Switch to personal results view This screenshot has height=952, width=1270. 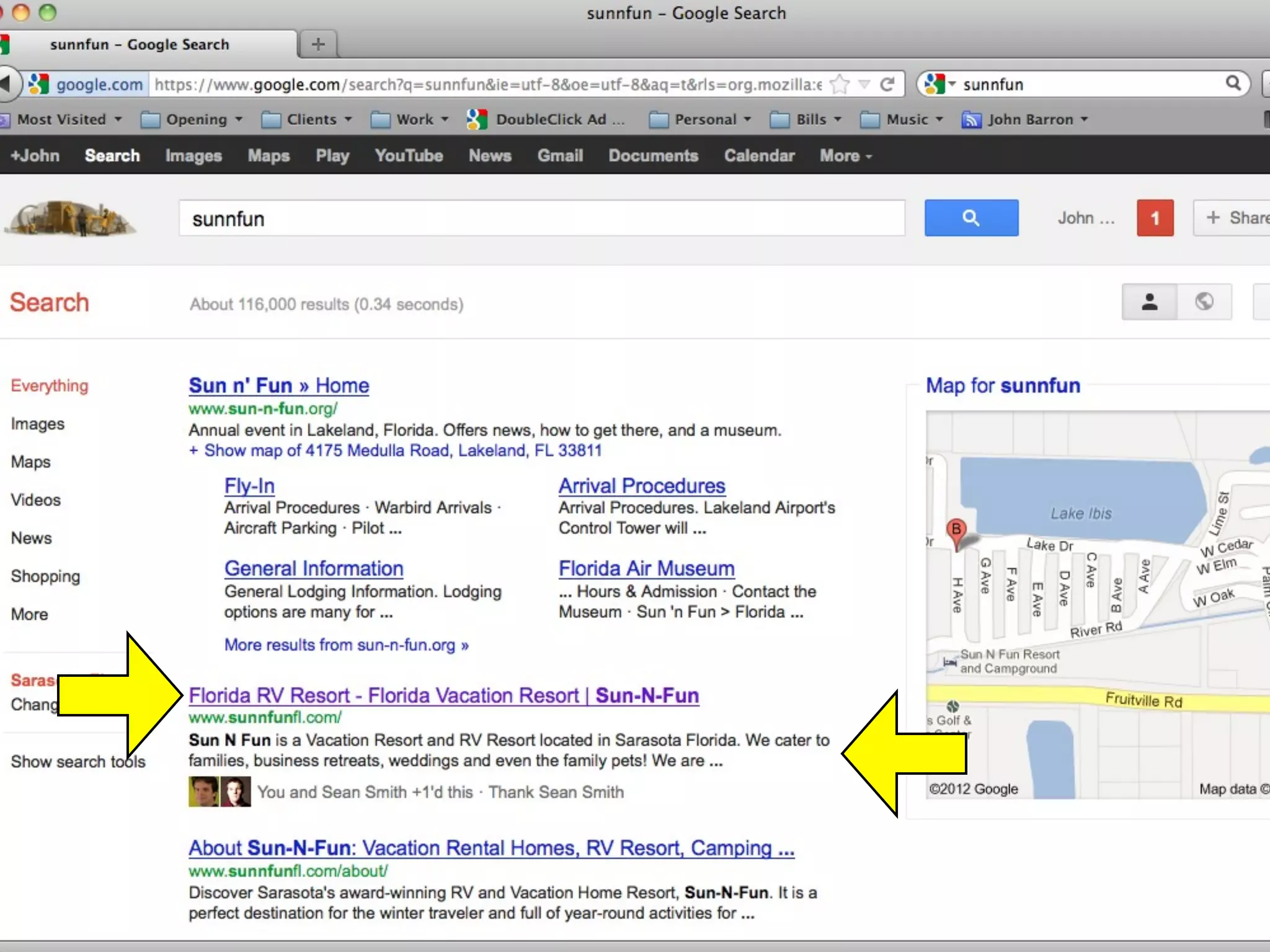[x=1149, y=302]
